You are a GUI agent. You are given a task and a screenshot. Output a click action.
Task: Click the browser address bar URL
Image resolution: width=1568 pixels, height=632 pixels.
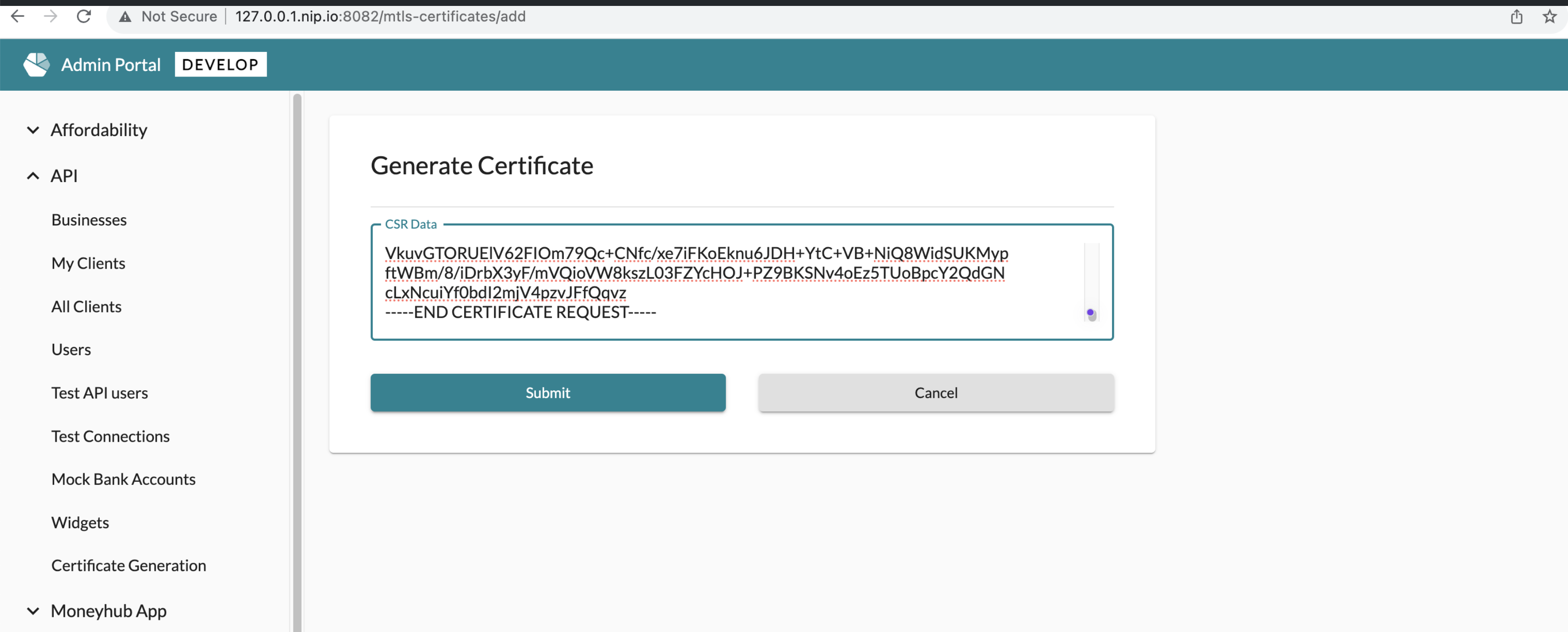click(380, 16)
